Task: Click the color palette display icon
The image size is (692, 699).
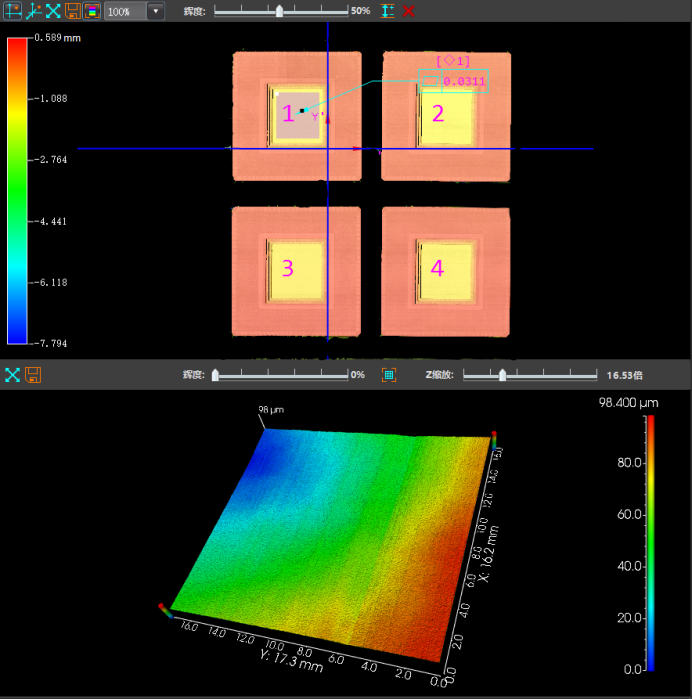Action: click(x=91, y=11)
